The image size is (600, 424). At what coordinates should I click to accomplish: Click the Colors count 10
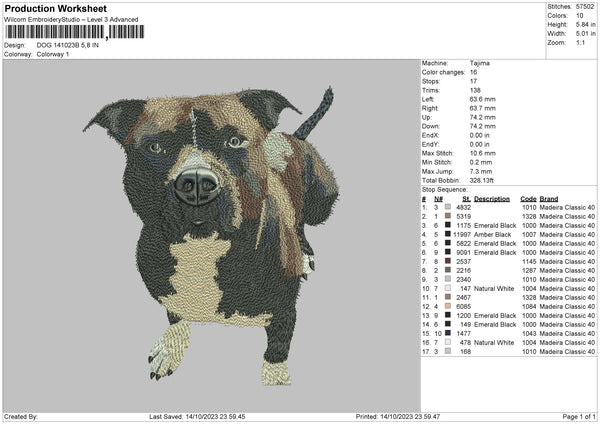point(579,16)
